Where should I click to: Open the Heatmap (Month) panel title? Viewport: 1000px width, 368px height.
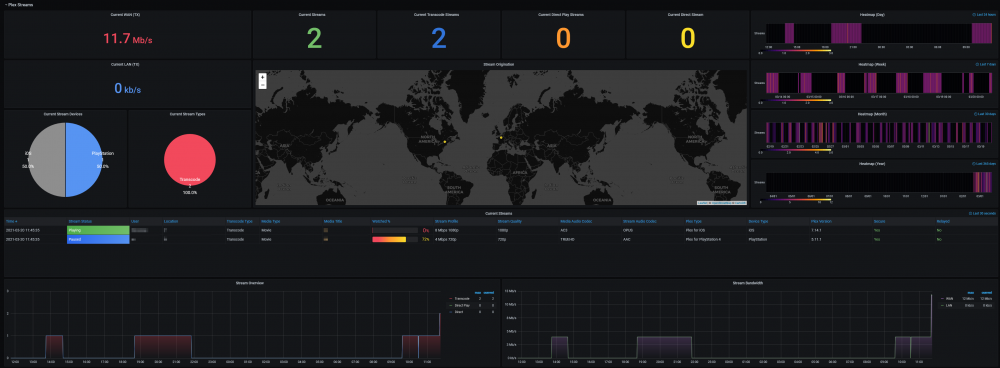click(x=871, y=114)
